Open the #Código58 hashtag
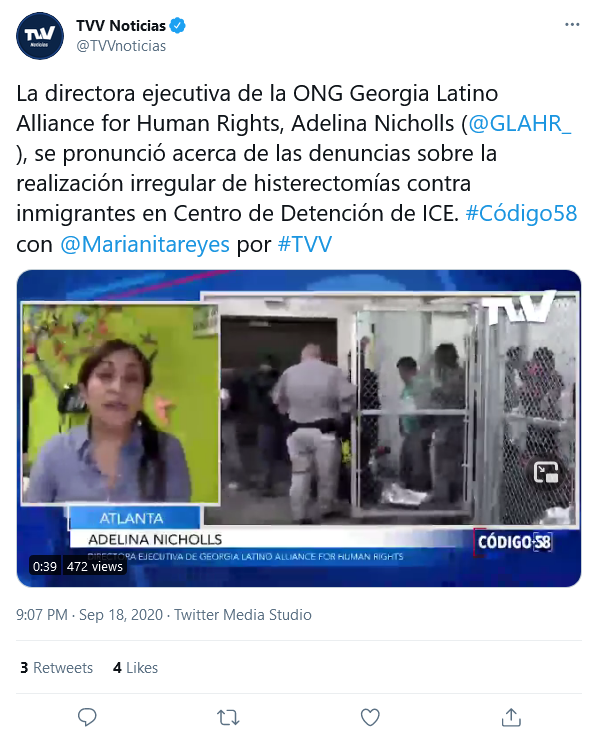Screen dimensions: 598x740 tap(521, 213)
